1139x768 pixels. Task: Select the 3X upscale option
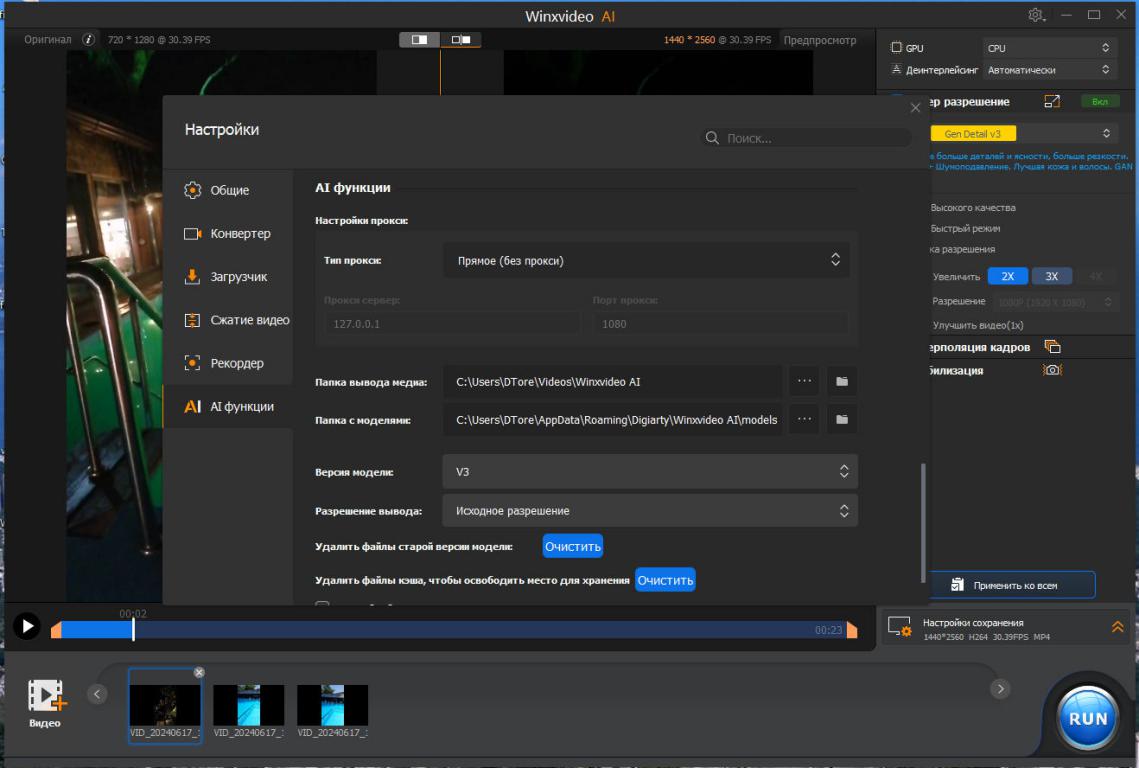[1051, 276]
